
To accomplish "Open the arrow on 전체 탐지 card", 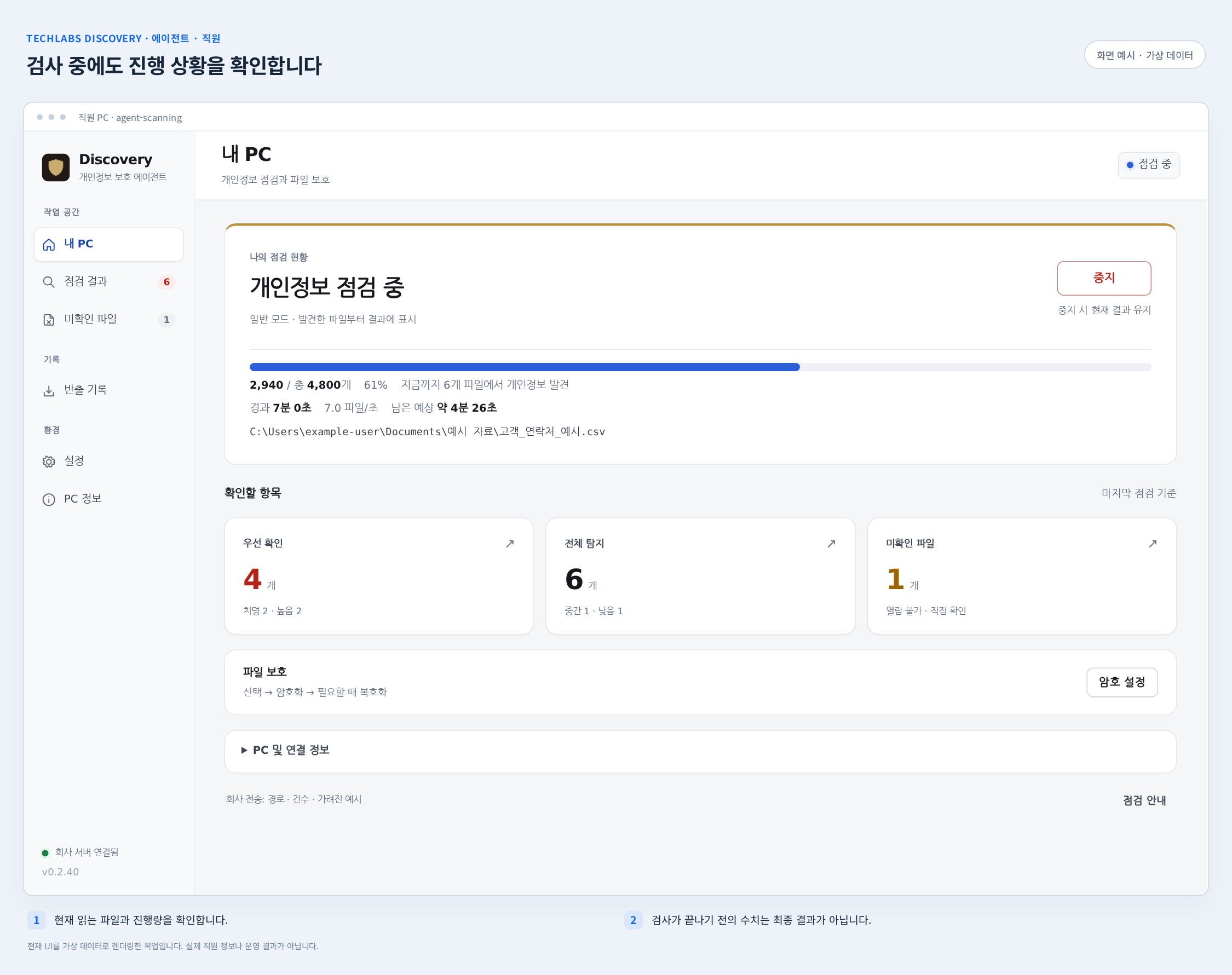I will pos(831,544).
